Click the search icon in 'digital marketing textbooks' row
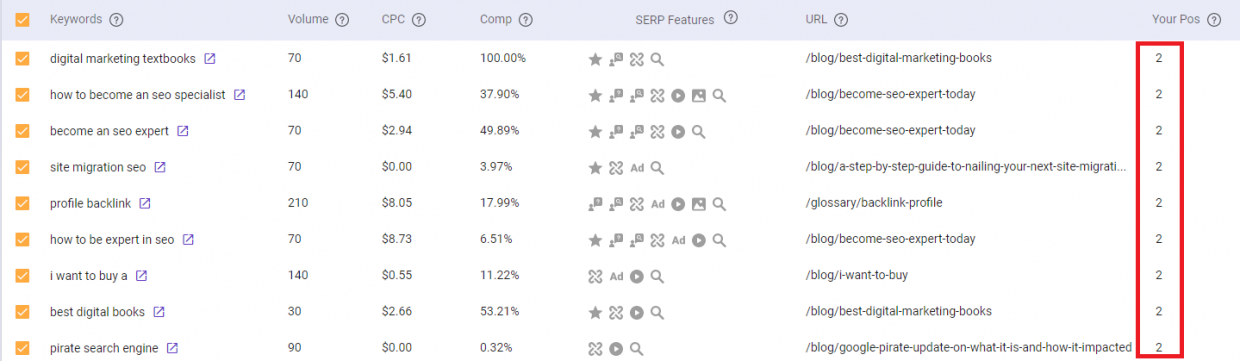Image resolution: width=1240 pixels, height=361 pixels. (x=657, y=59)
